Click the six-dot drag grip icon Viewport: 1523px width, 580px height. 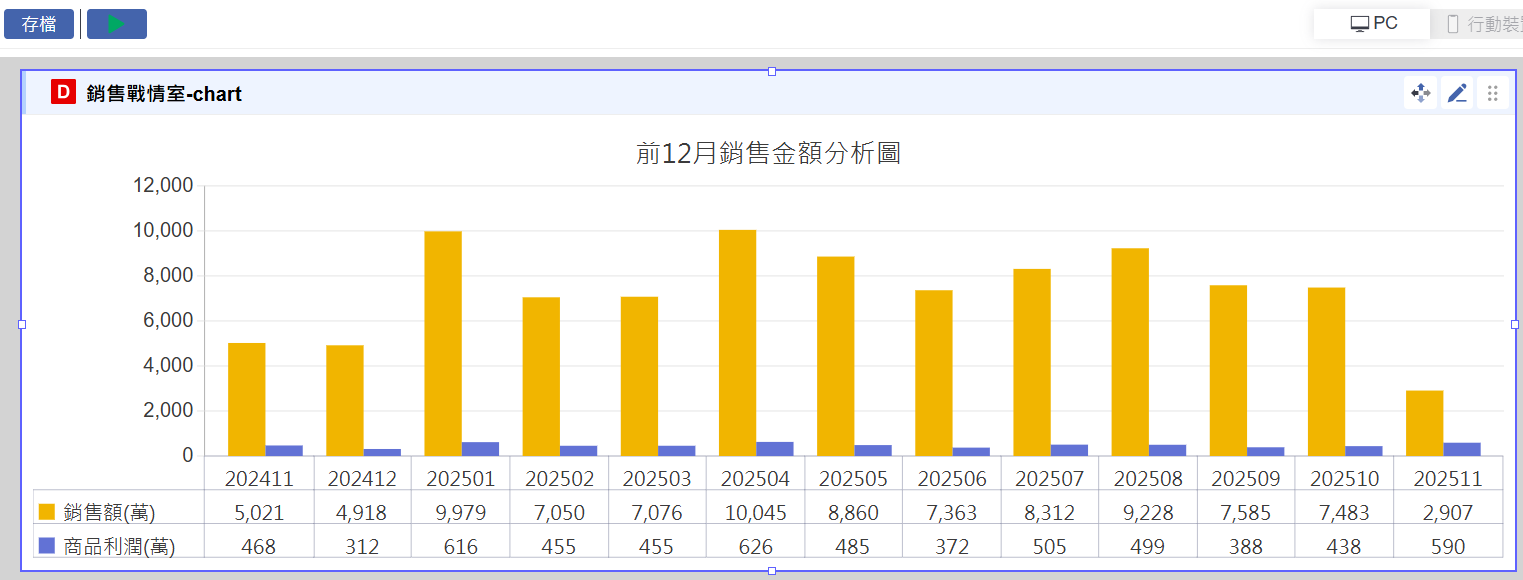pyautogui.click(x=1492, y=93)
